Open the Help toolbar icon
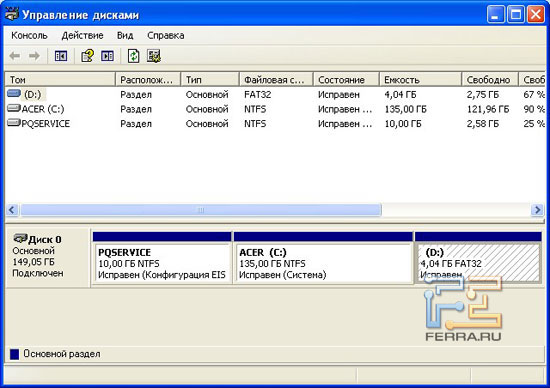 point(87,56)
